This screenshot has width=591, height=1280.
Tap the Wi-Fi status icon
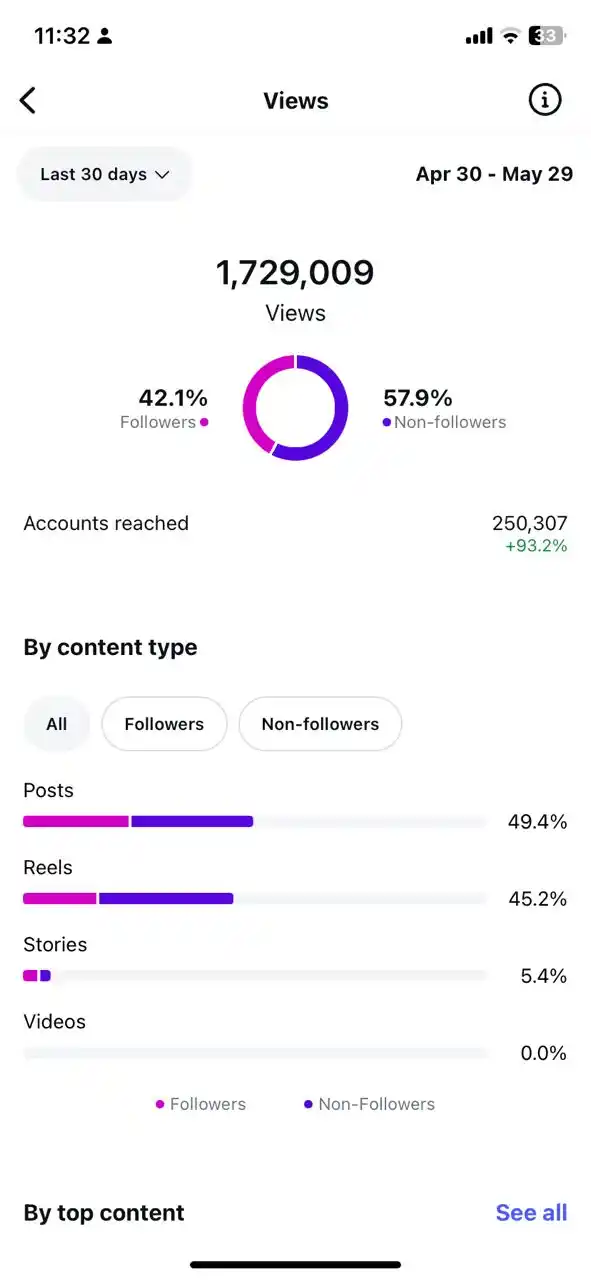[x=511, y=37]
